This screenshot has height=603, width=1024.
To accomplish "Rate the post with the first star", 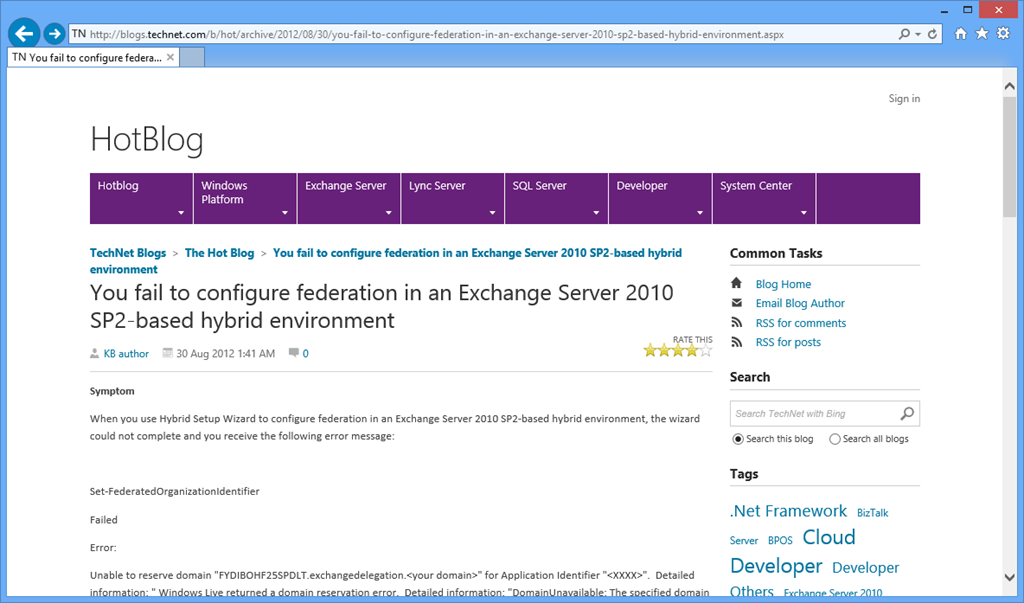I will coord(650,351).
